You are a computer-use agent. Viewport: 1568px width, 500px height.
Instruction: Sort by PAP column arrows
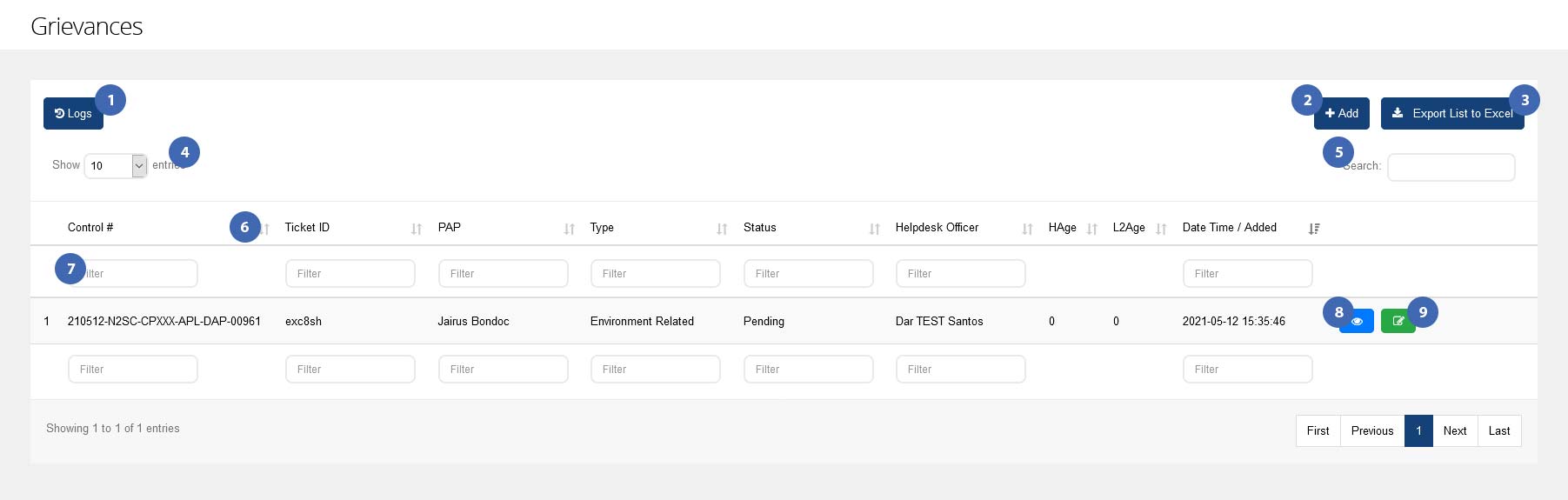click(x=570, y=229)
